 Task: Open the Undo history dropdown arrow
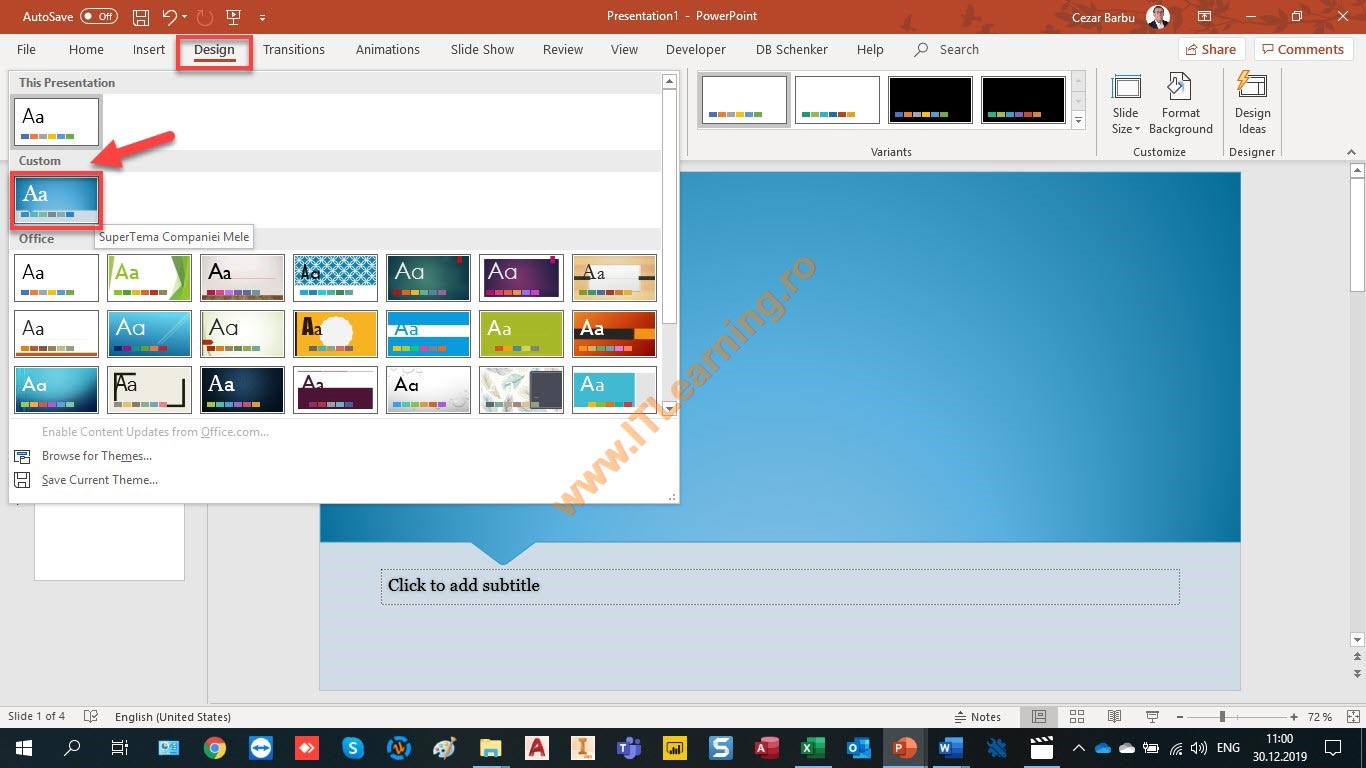(x=185, y=16)
